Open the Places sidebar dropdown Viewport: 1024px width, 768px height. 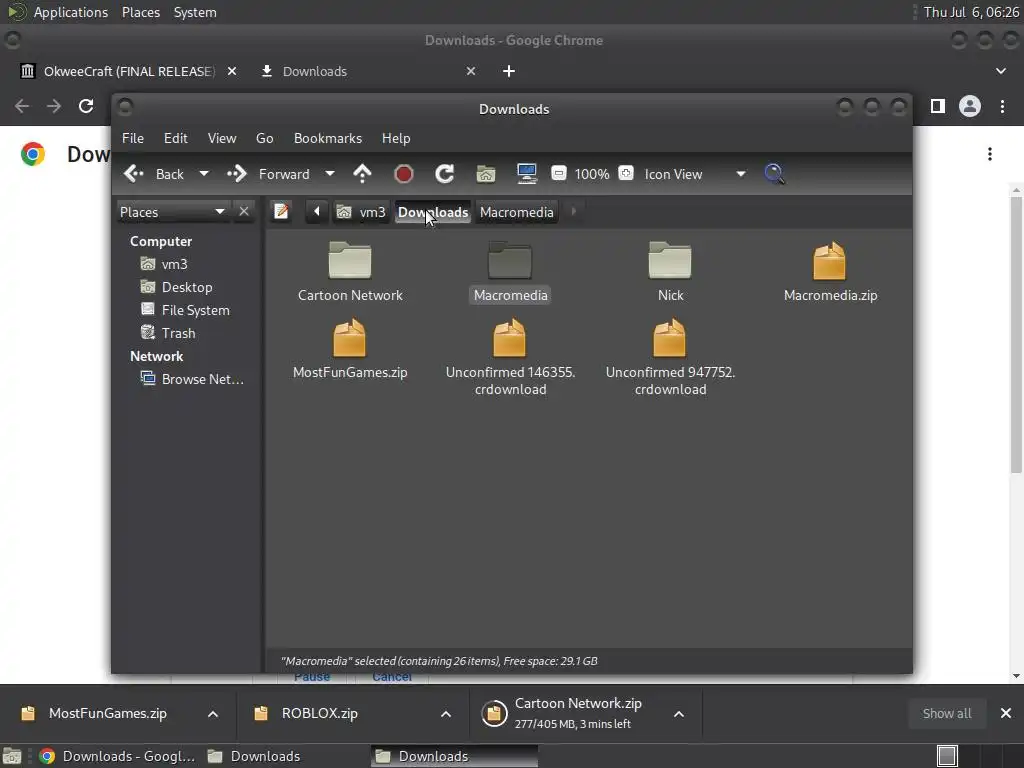tap(172, 212)
